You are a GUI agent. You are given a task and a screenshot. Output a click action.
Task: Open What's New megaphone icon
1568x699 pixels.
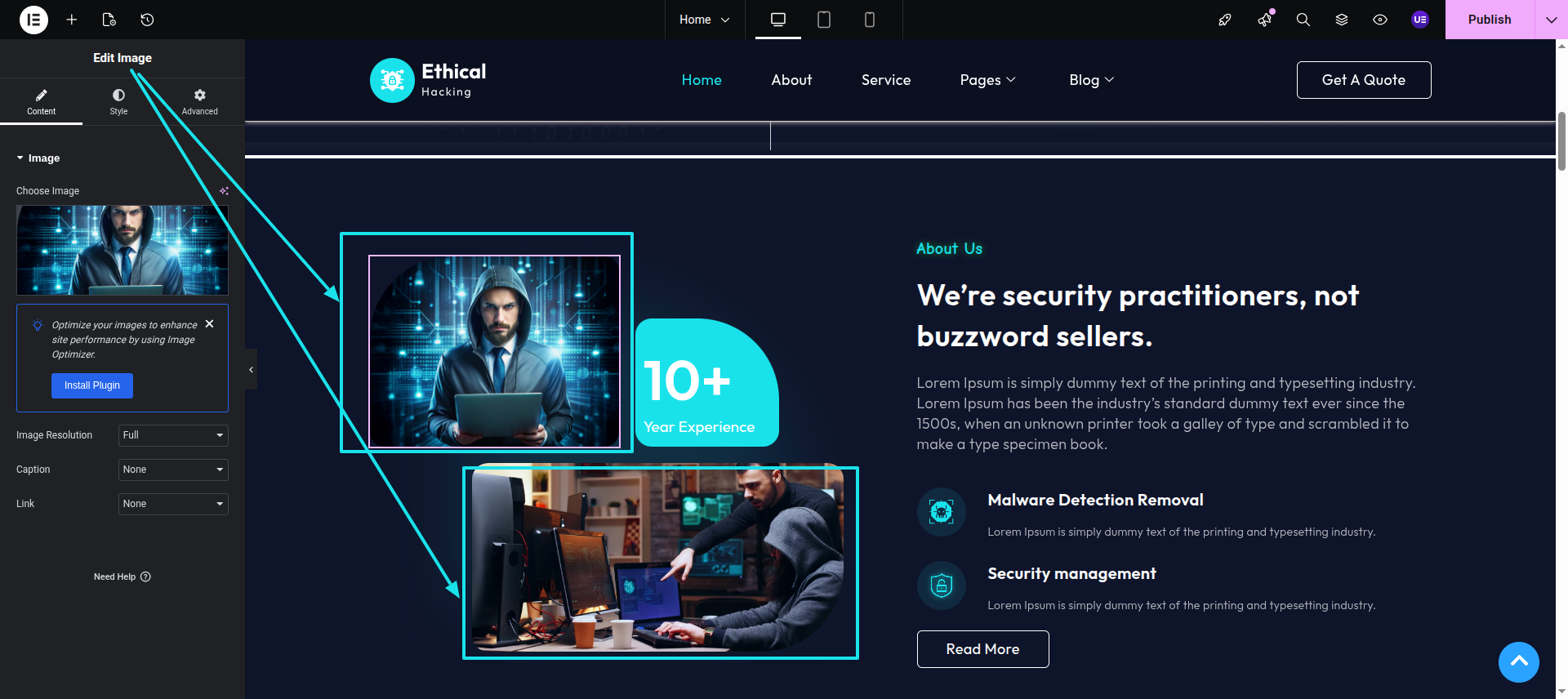tap(1265, 20)
